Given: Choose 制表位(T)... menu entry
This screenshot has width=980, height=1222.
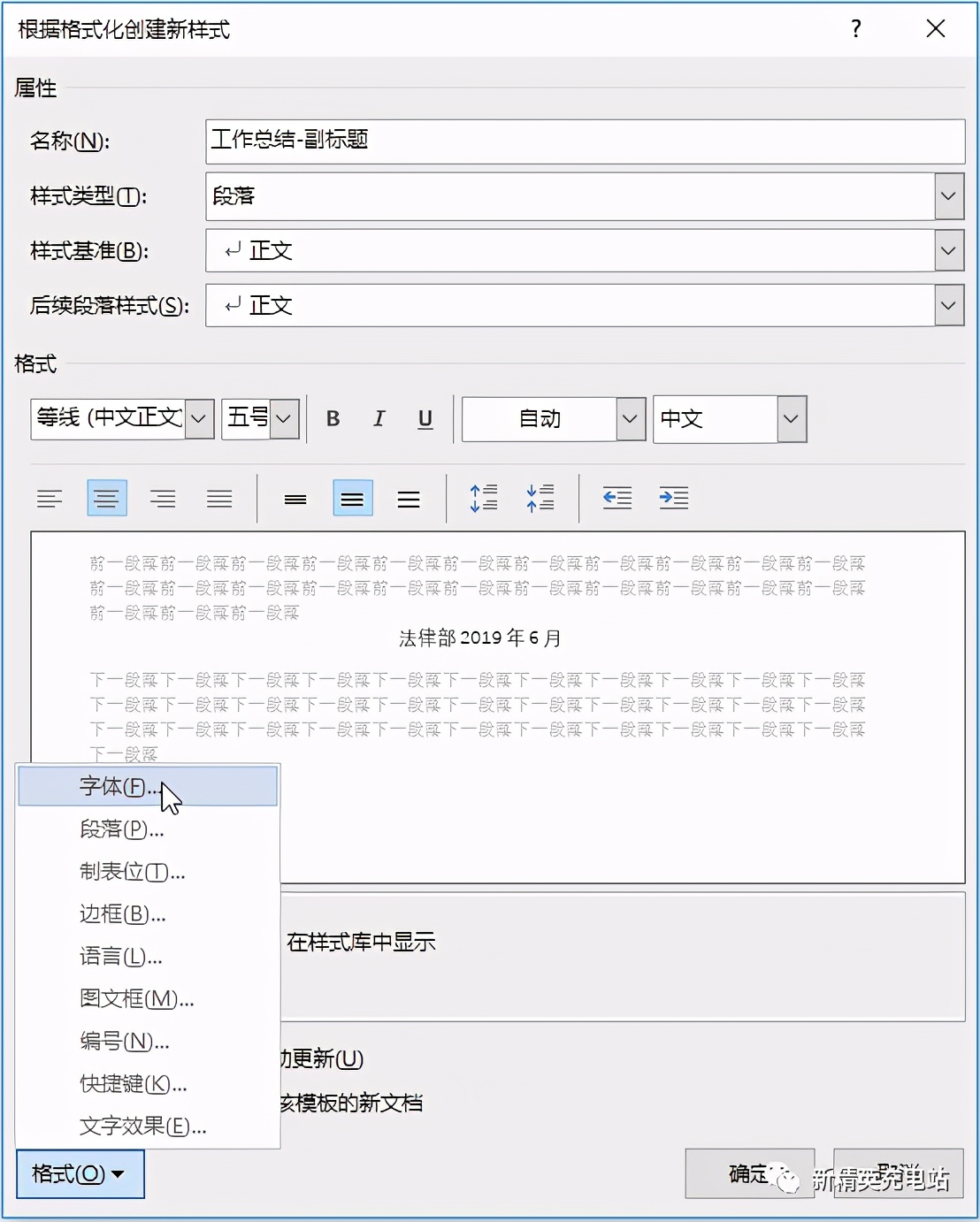Looking at the screenshot, I should (148, 872).
